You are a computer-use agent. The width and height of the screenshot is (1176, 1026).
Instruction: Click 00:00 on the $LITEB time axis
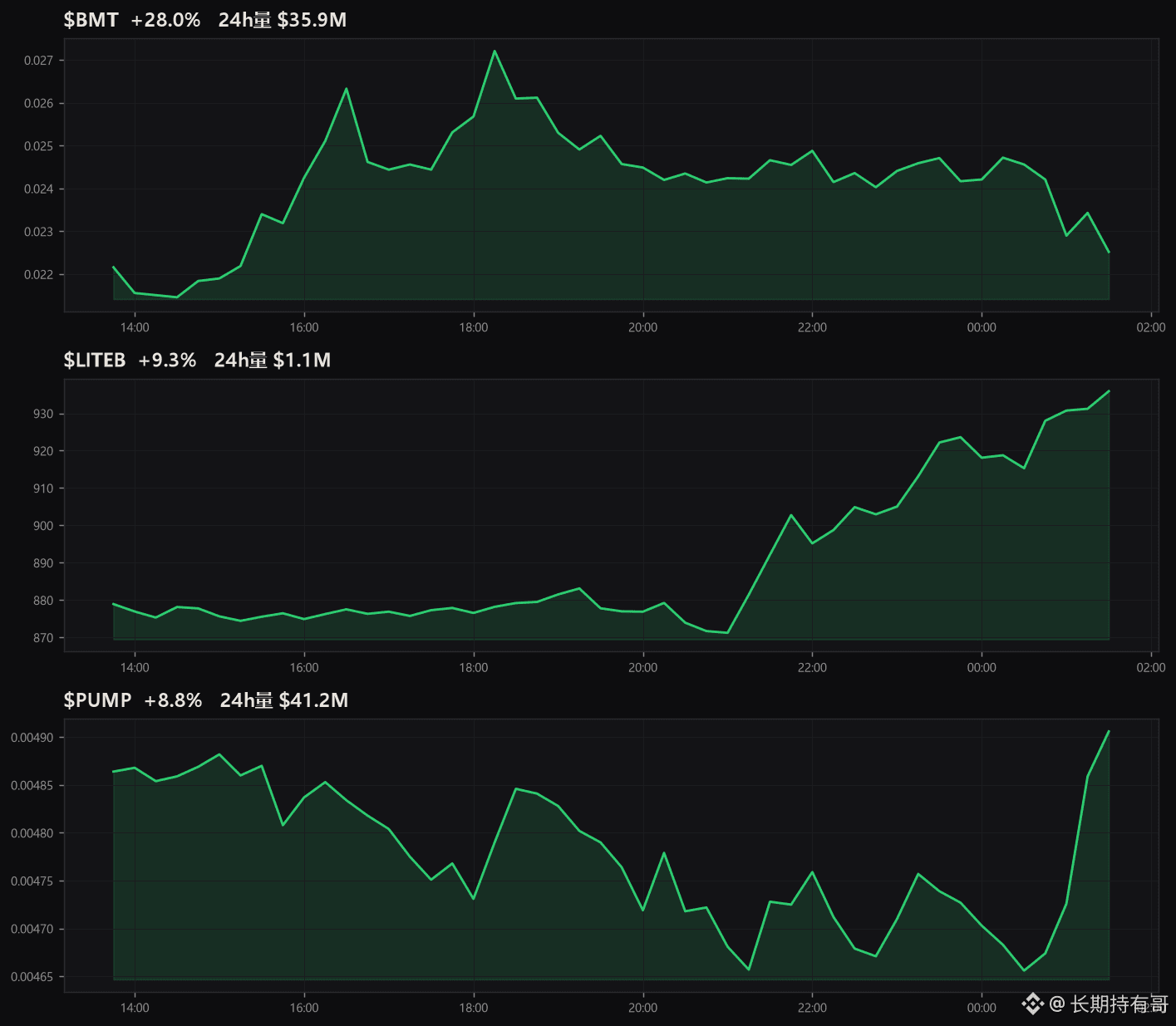[x=982, y=667]
